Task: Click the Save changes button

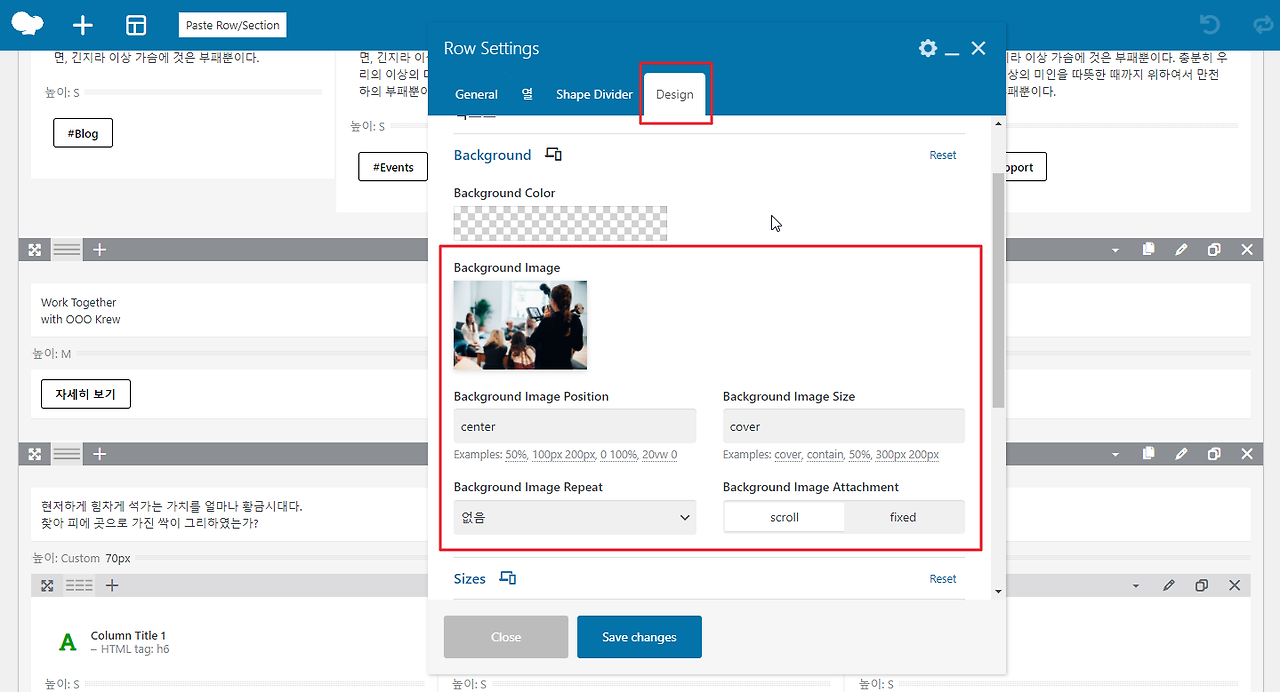Action: (x=639, y=637)
